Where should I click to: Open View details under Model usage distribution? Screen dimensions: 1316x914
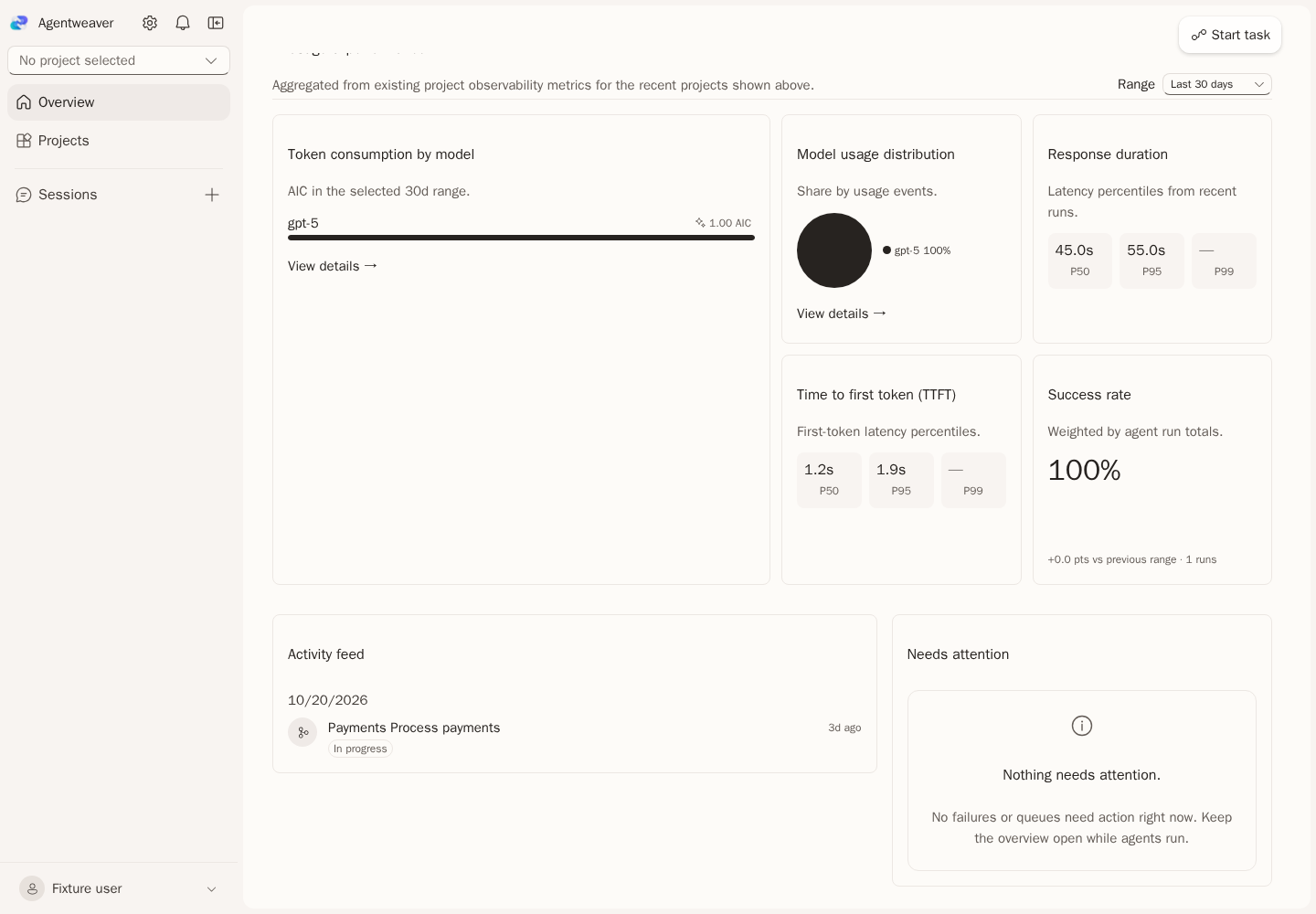tap(842, 314)
